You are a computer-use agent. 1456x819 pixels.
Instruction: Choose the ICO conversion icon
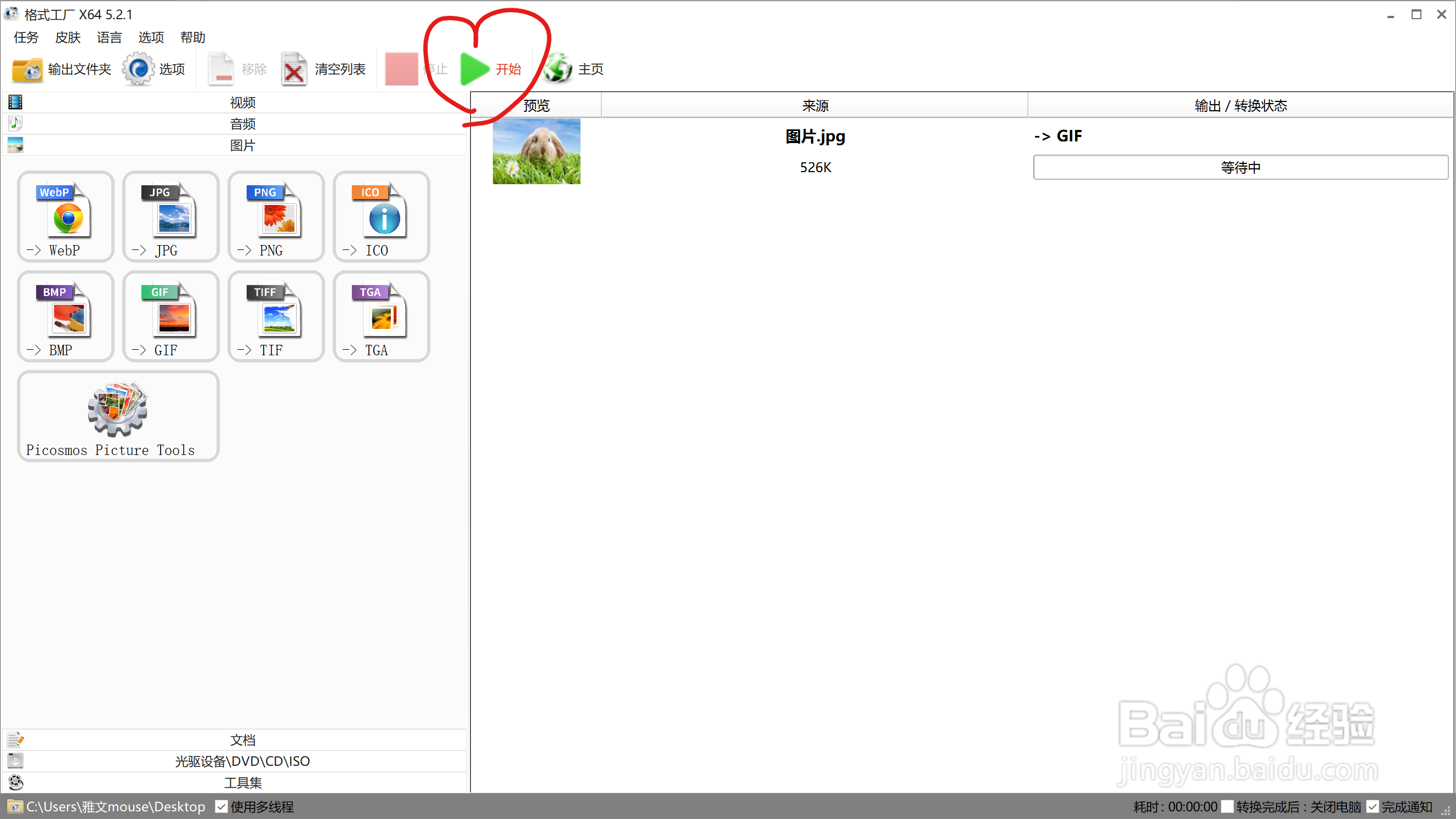[x=382, y=217]
